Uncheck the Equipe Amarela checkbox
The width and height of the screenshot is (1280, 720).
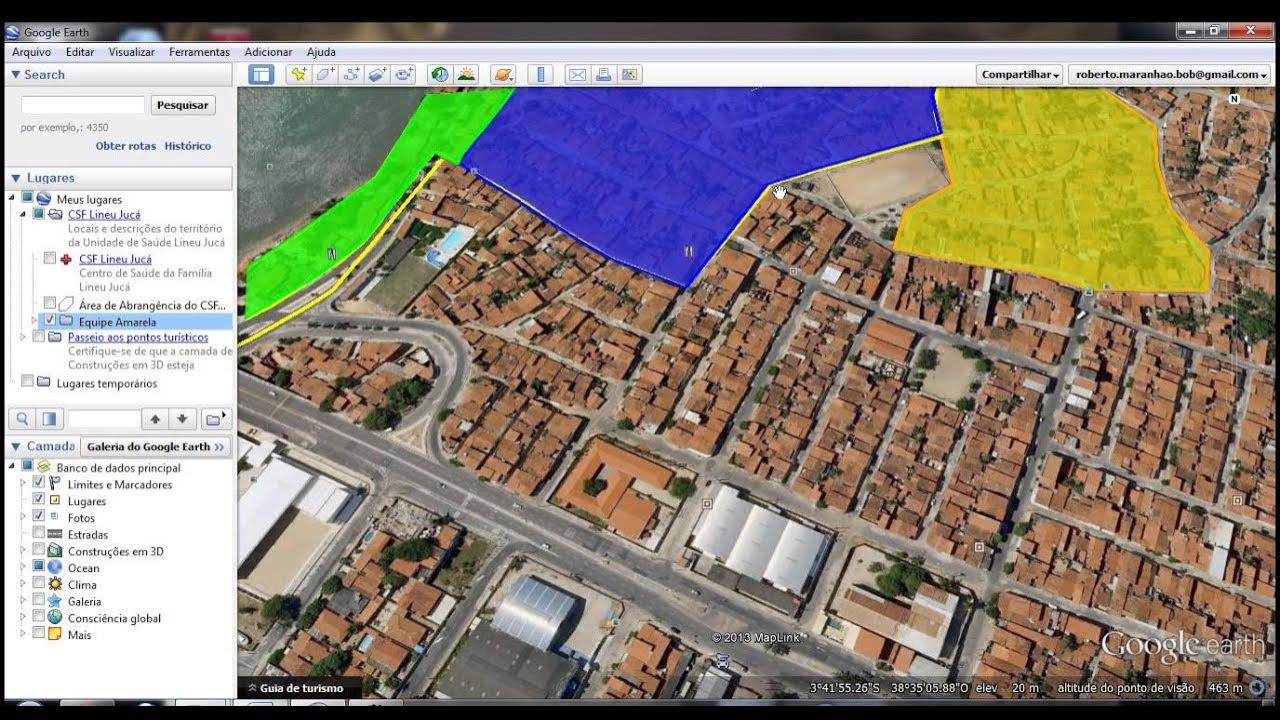(x=50, y=321)
